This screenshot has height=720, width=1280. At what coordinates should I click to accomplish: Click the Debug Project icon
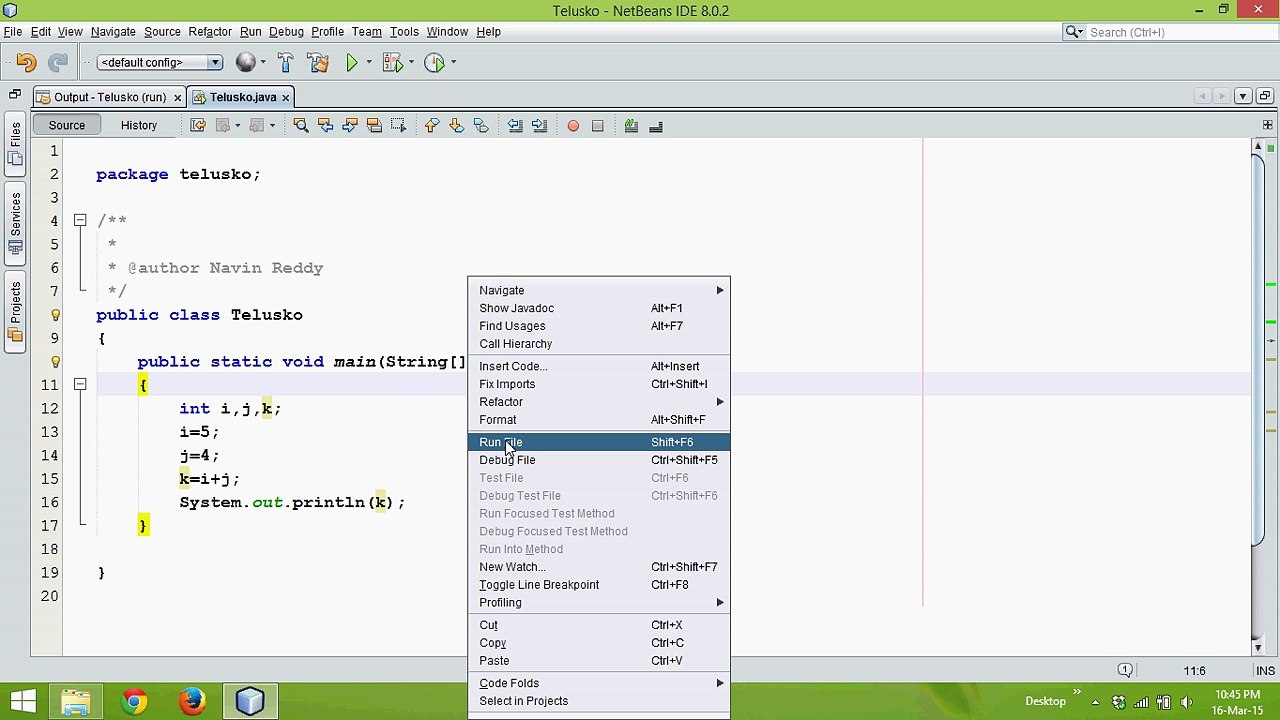point(392,62)
